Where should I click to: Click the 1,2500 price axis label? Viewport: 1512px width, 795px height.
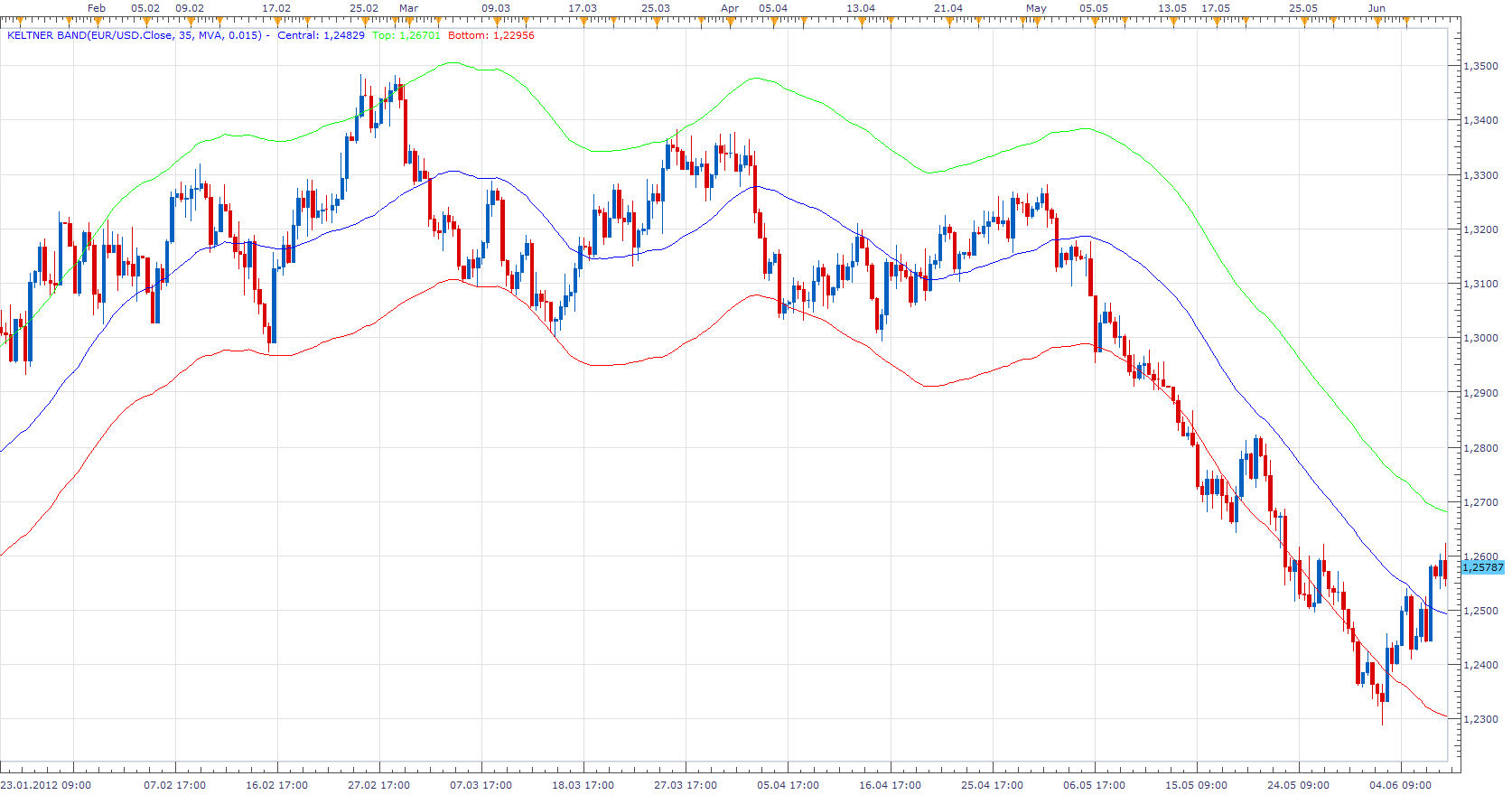1481,611
